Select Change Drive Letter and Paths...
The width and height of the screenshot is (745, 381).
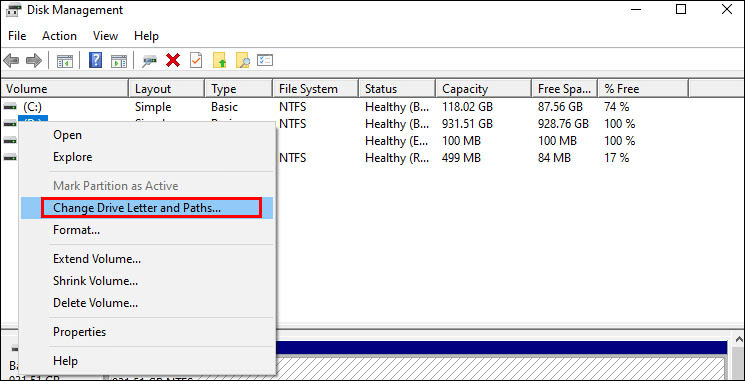[147, 208]
